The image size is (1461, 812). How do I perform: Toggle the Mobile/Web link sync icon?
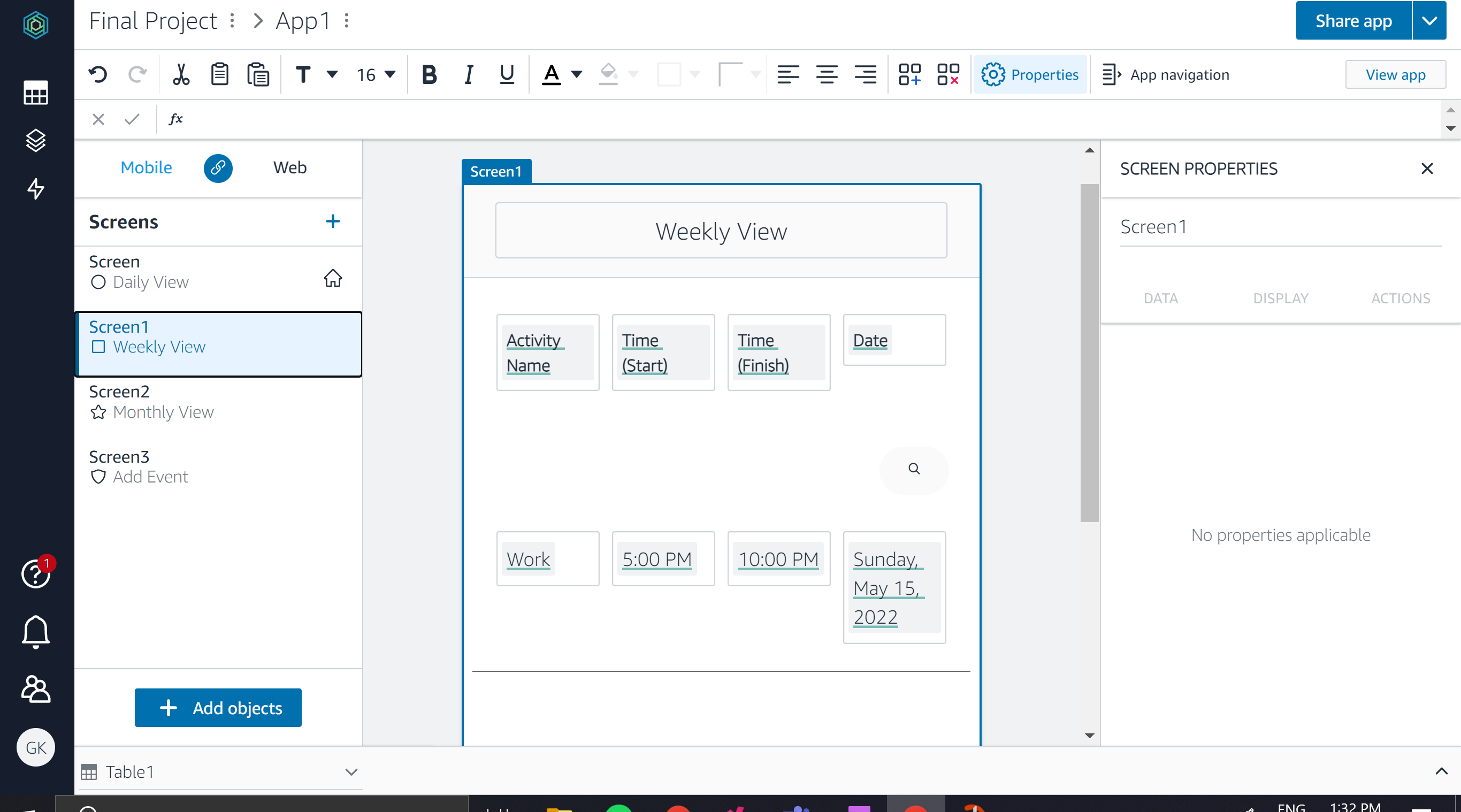point(218,168)
